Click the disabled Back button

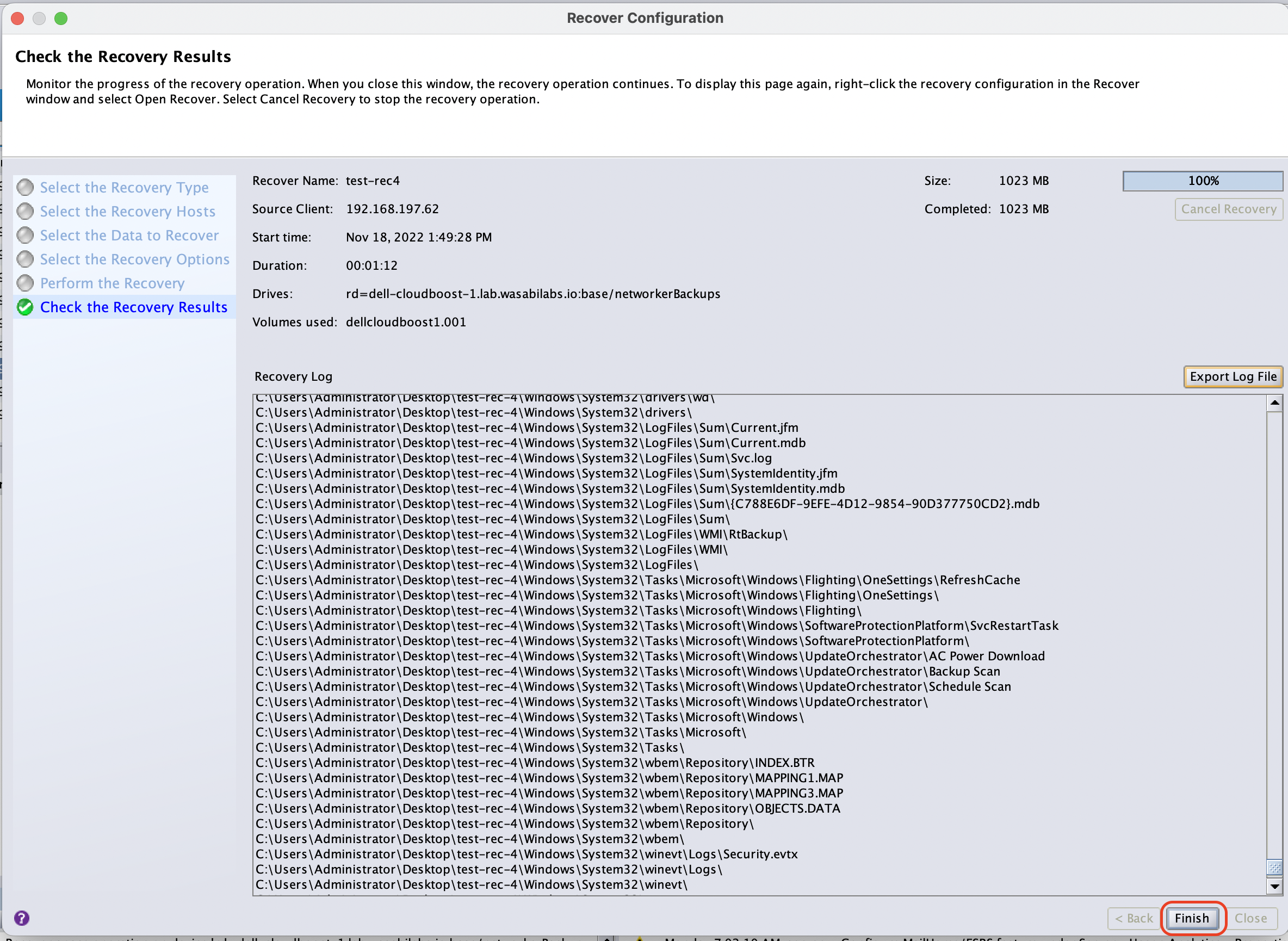1134,918
